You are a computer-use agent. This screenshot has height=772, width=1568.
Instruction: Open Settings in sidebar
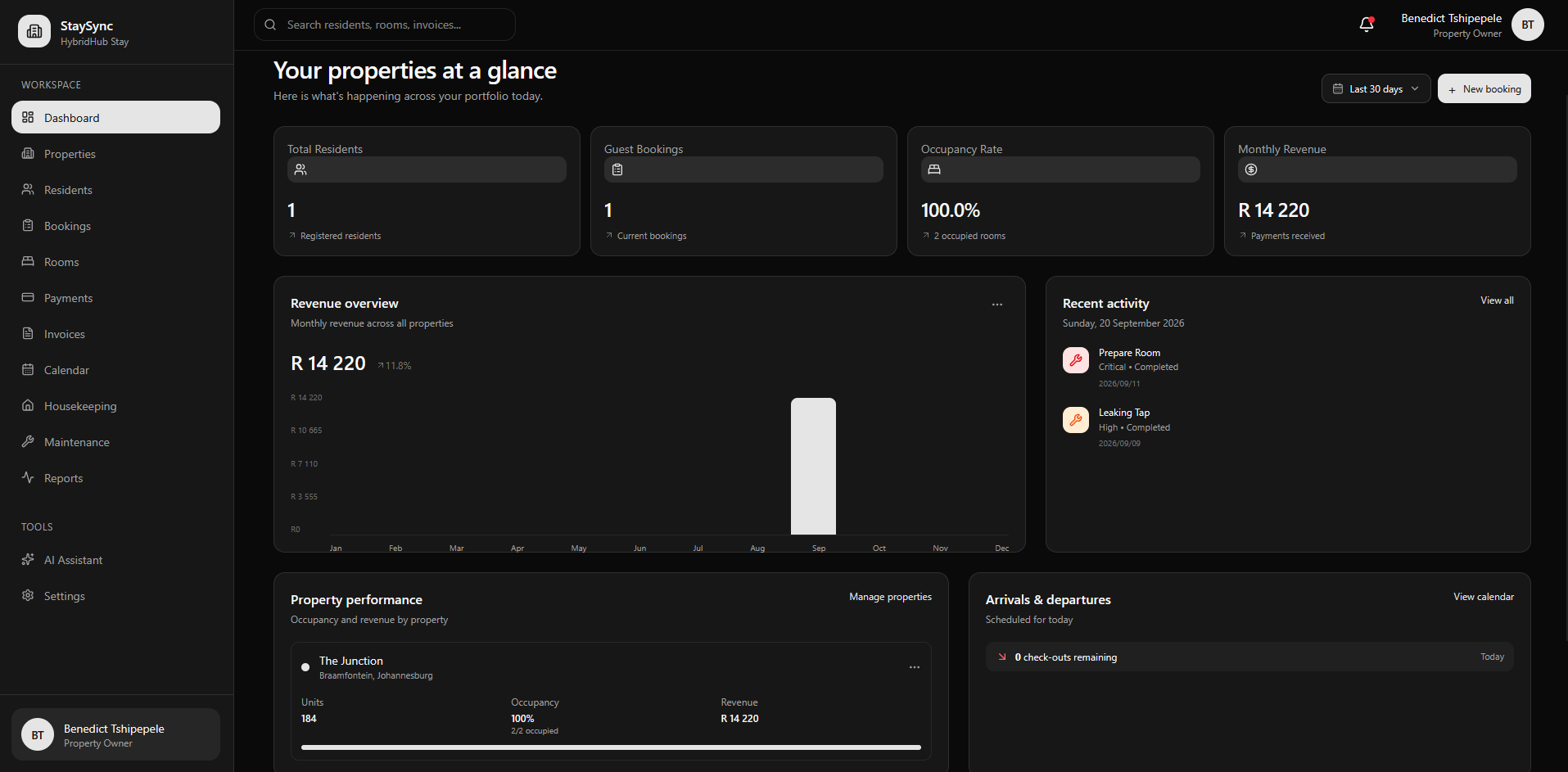coord(115,596)
